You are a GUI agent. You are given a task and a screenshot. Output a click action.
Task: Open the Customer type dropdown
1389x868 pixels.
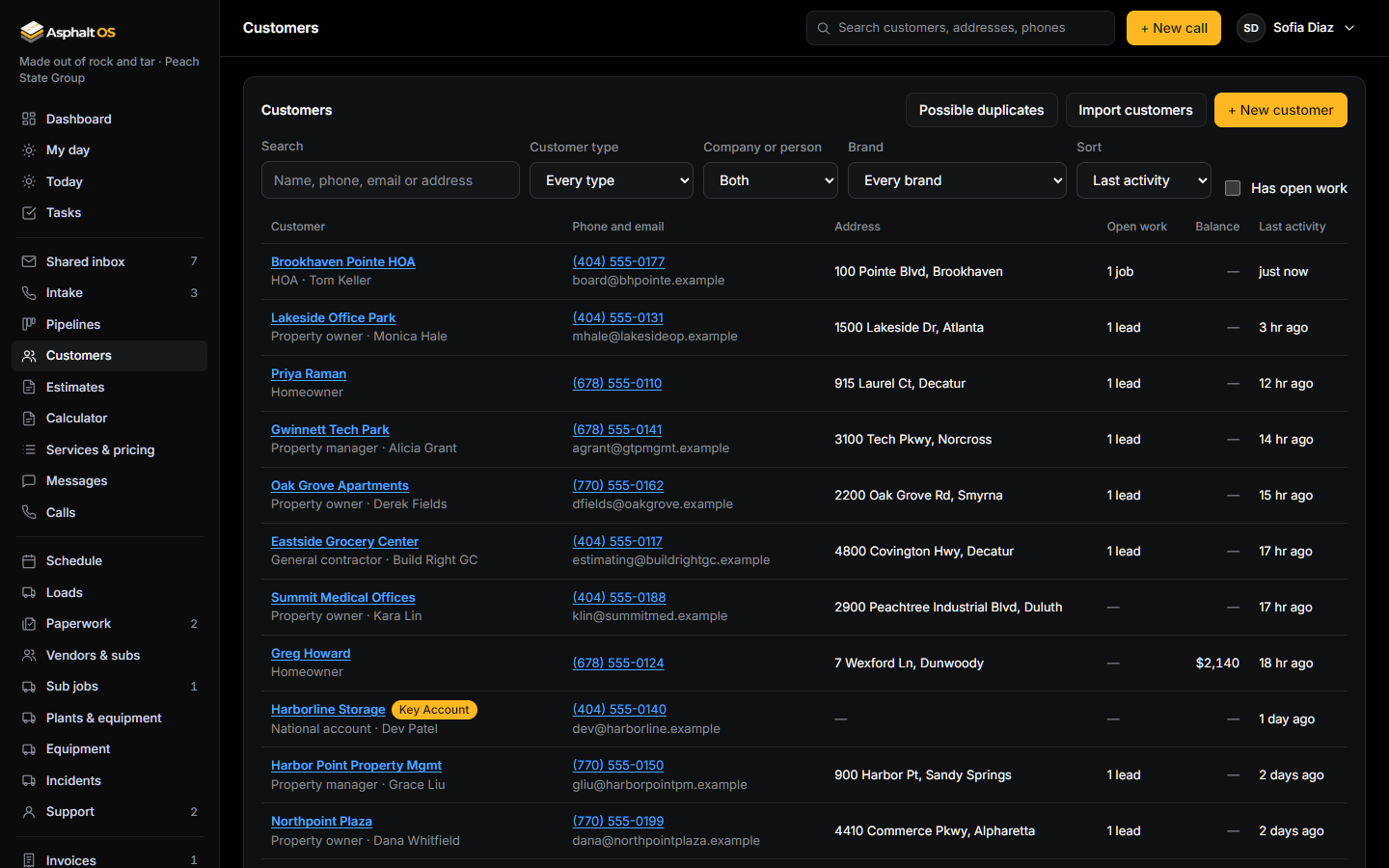(612, 180)
